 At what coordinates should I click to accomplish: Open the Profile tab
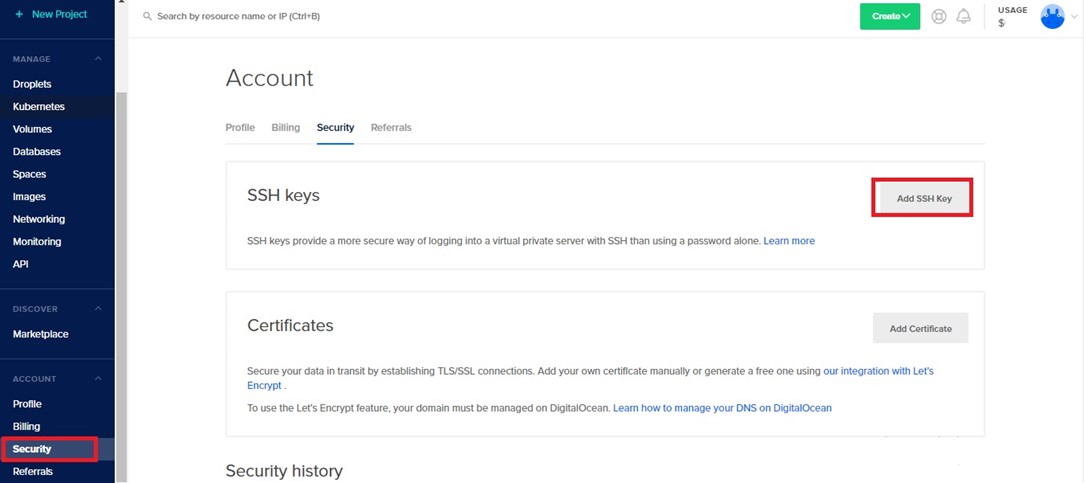click(240, 128)
